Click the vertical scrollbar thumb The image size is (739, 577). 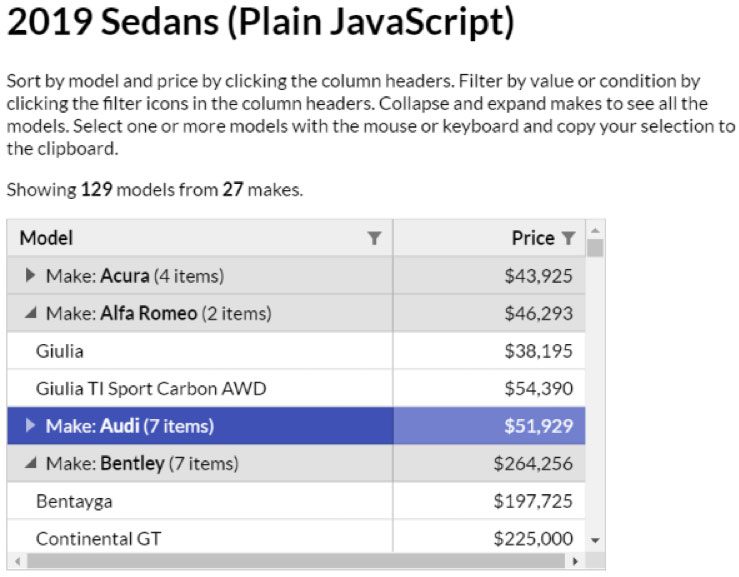595,247
